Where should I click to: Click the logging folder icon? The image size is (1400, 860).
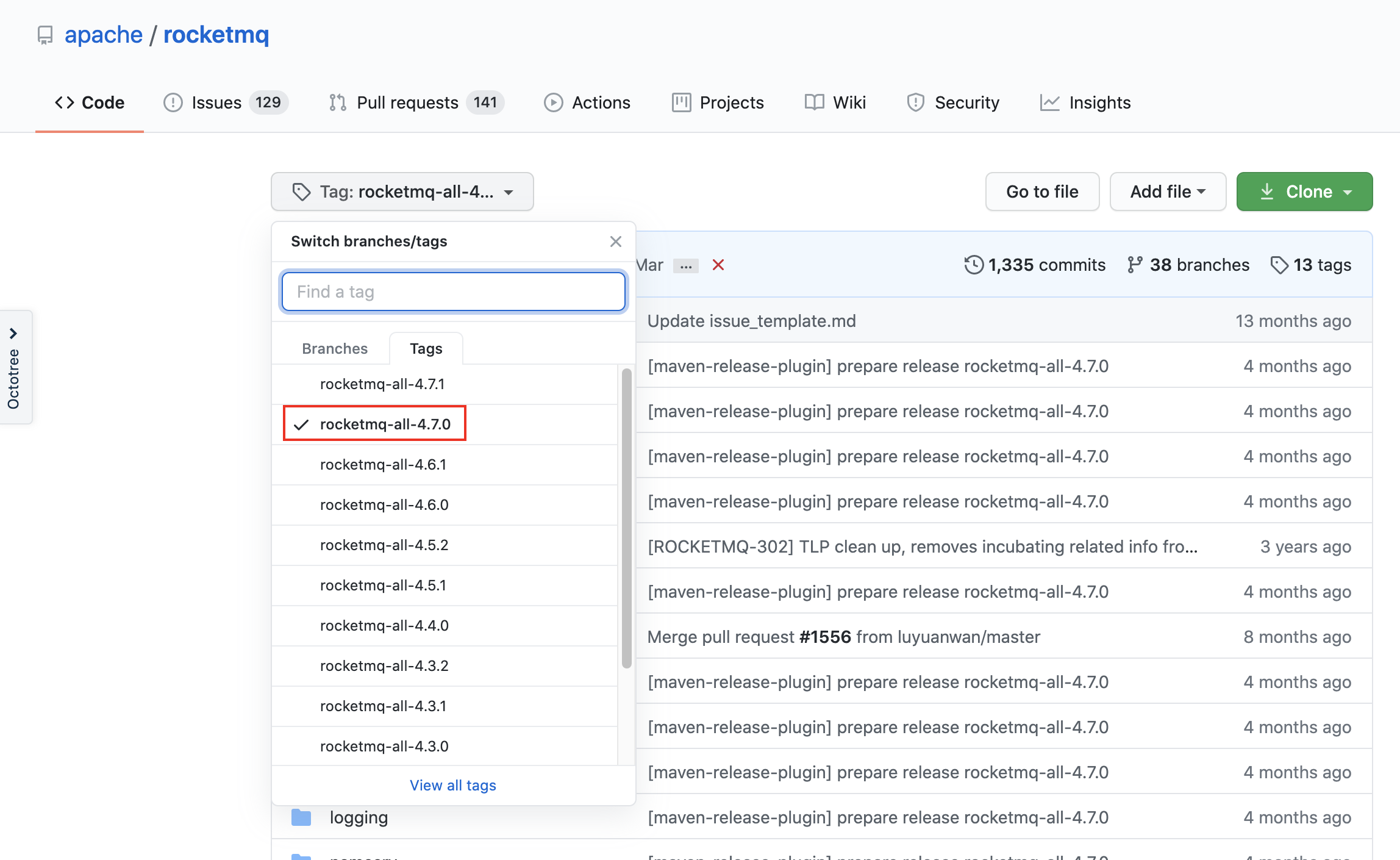[301, 817]
